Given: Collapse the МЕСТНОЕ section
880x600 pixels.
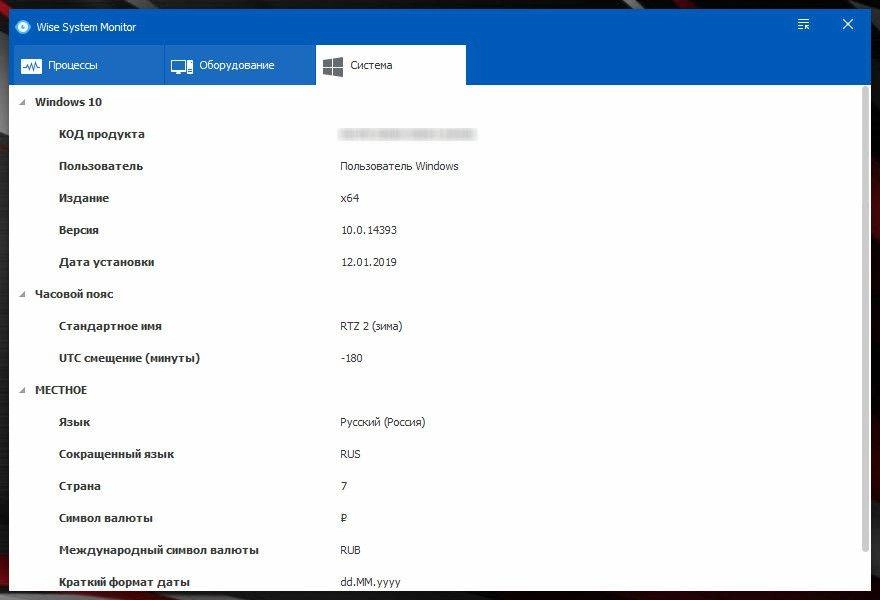Looking at the screenshot, I should coord(22,390).
